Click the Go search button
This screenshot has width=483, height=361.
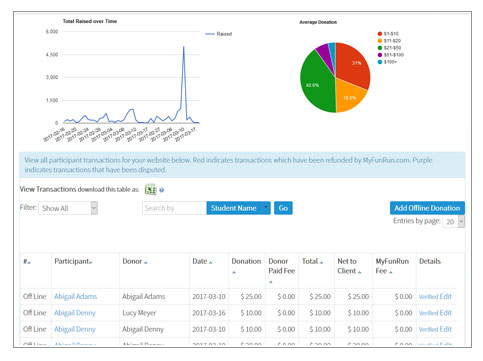tap(283, 208)
